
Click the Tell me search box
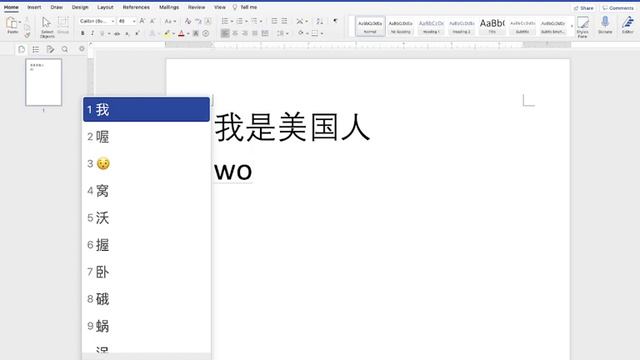click(245, 7)
